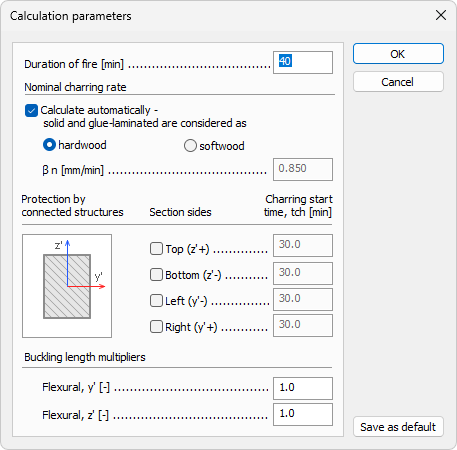Uncheck Calculate automatically checkbox
Viewport: 457px width, 450px height.
click(x=31, y=111)
